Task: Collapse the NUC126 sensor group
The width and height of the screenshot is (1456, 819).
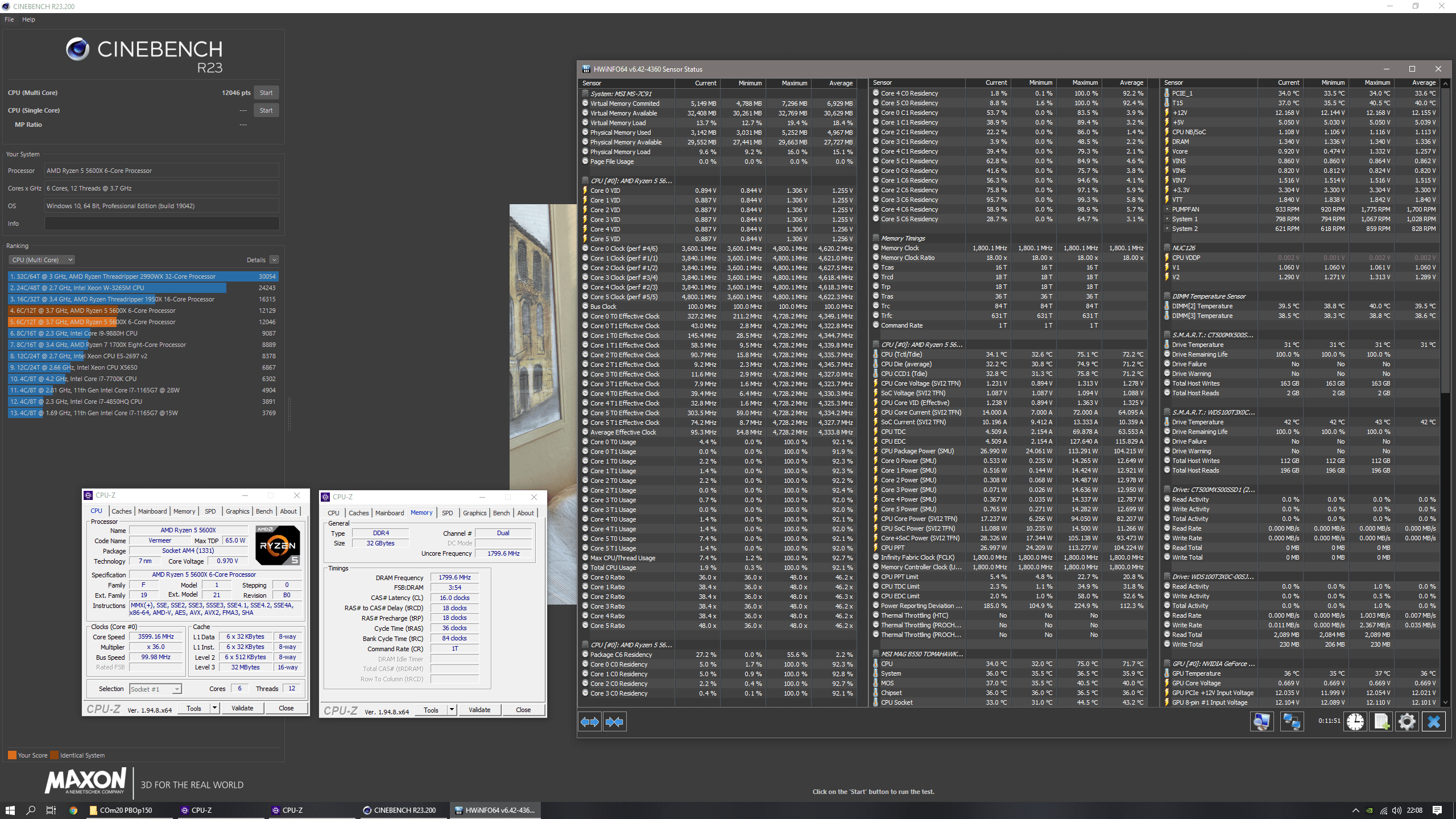Action: [x=1167, y=248]
